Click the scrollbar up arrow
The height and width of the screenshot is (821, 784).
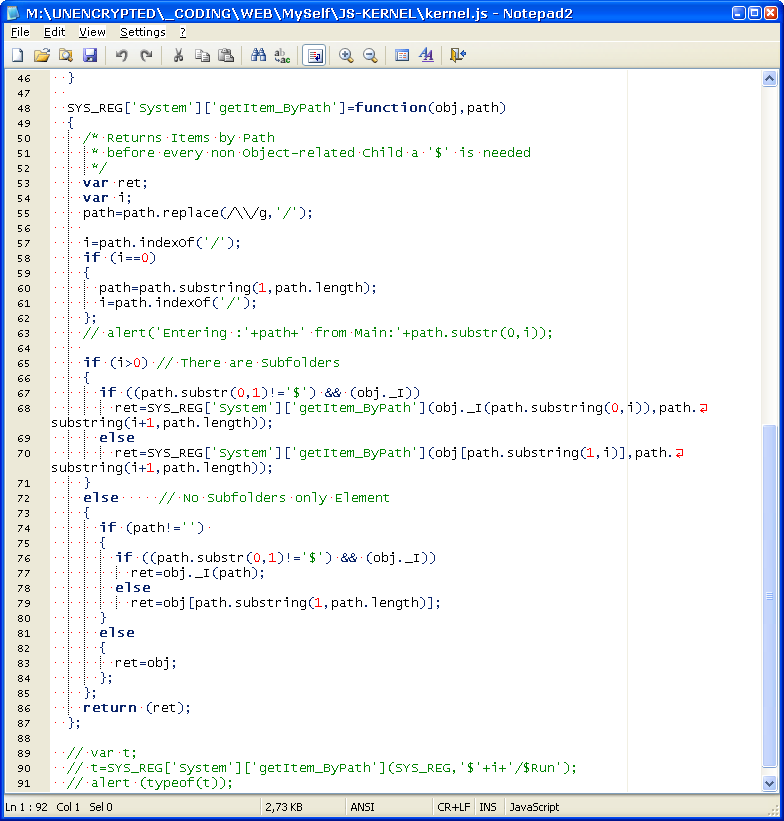(x=769, y=79)
